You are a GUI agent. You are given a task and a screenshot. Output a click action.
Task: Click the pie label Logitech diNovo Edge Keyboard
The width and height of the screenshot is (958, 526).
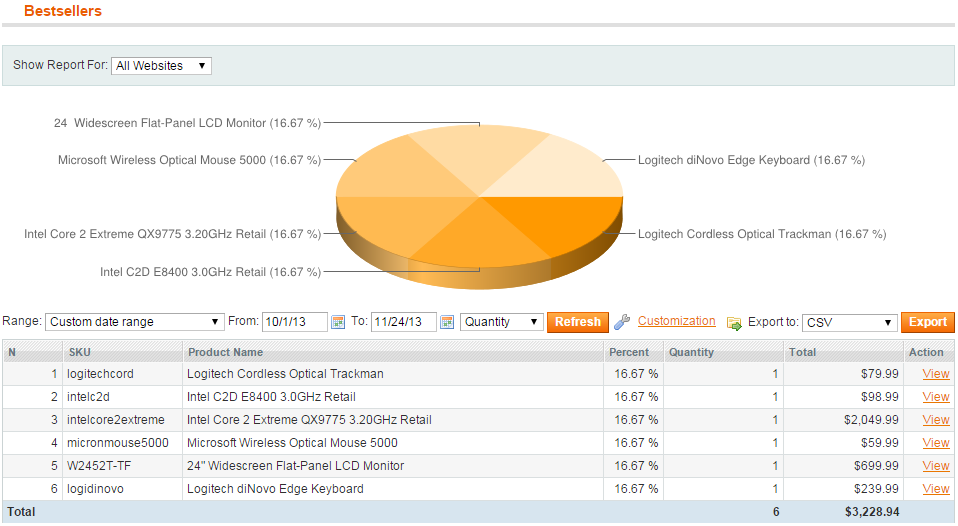pyautogui.click(x=751, y=160)
